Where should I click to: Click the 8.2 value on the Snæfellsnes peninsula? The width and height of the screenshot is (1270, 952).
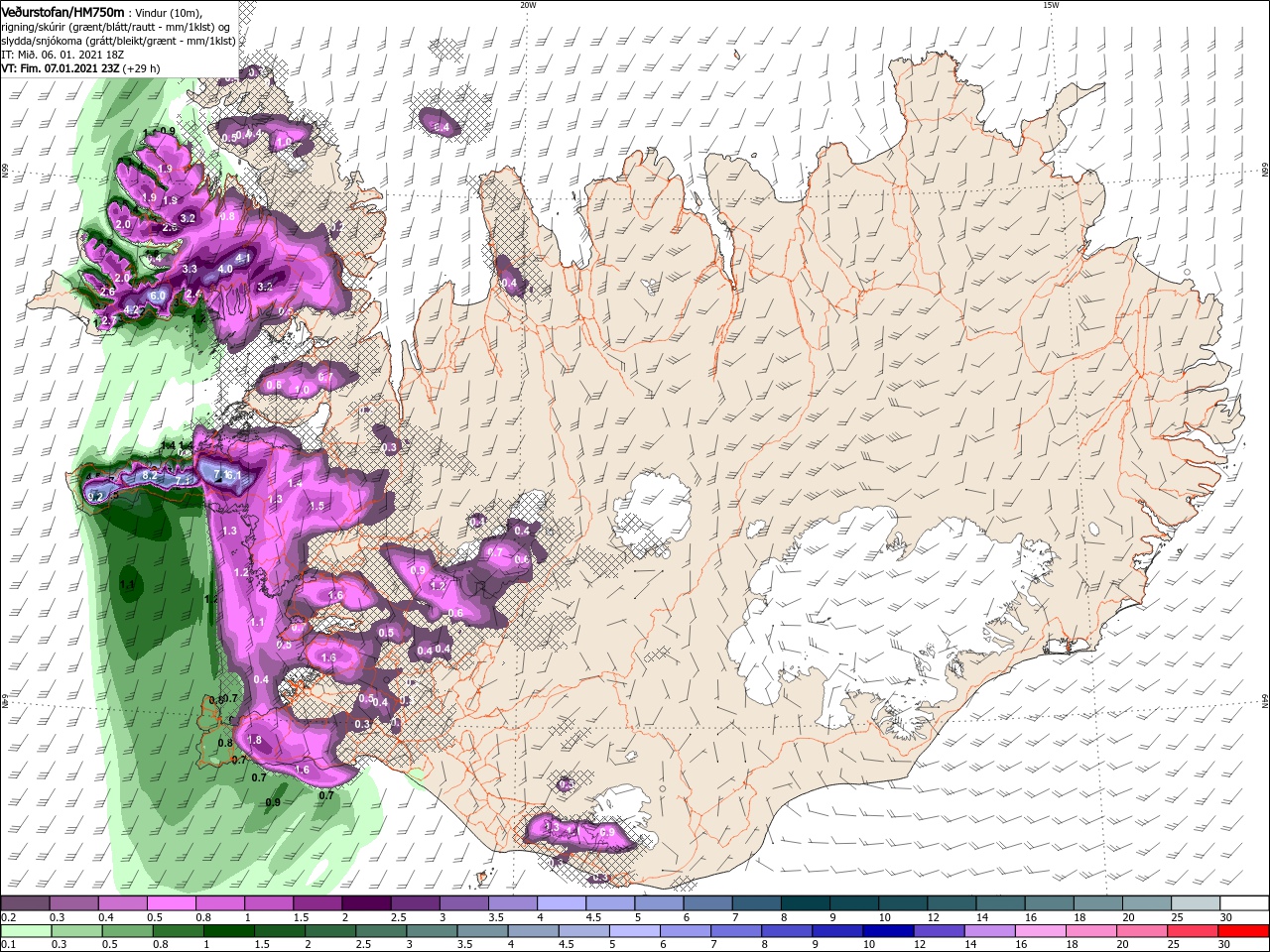tap(150, 476)
